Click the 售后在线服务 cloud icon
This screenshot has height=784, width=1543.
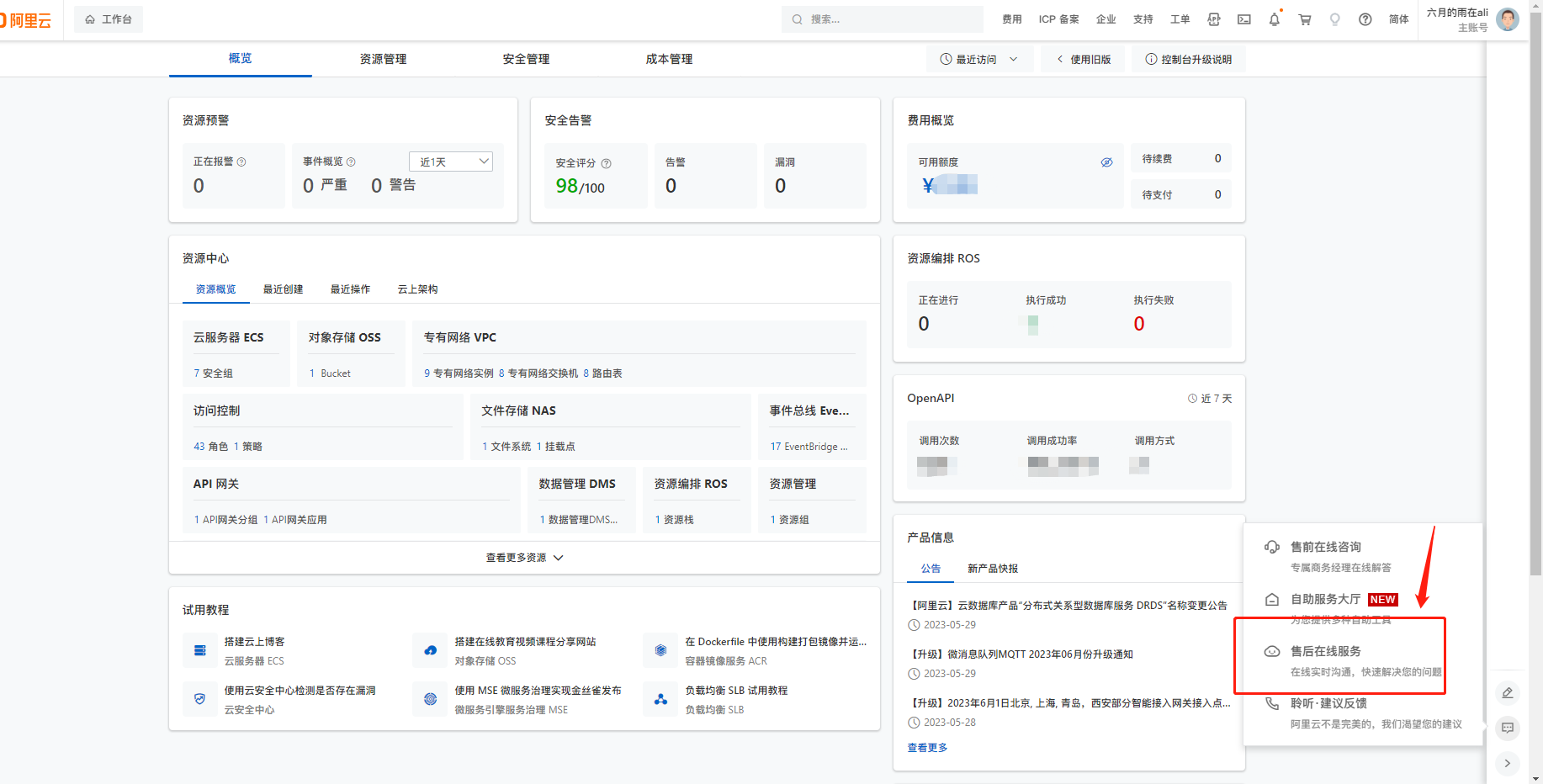click(x=1272, y=652)
